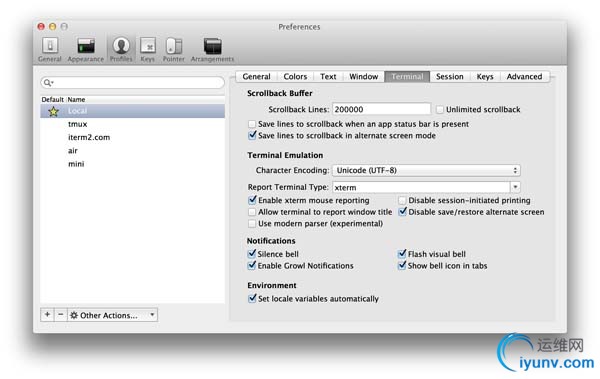The width and height of the screenshot is (600, 379).
Task: Minimize the Preferences window
Action: pos(52,26)
